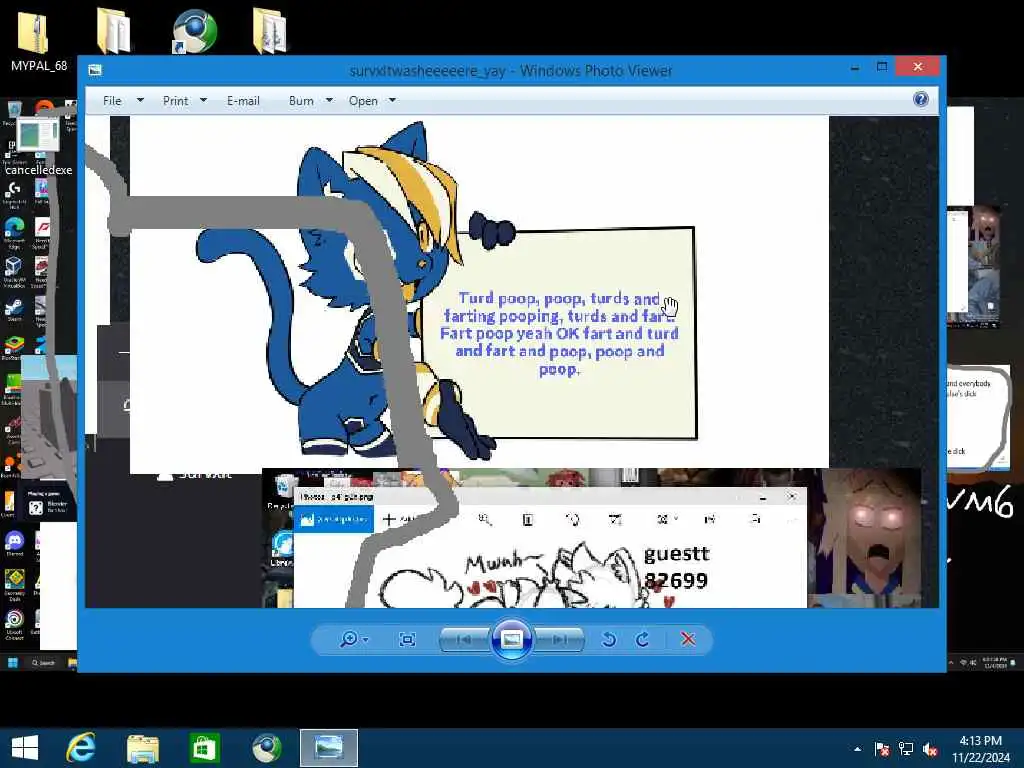
Task: Maximize the Windows Photo Viewer window
Action: coord(882,67)
